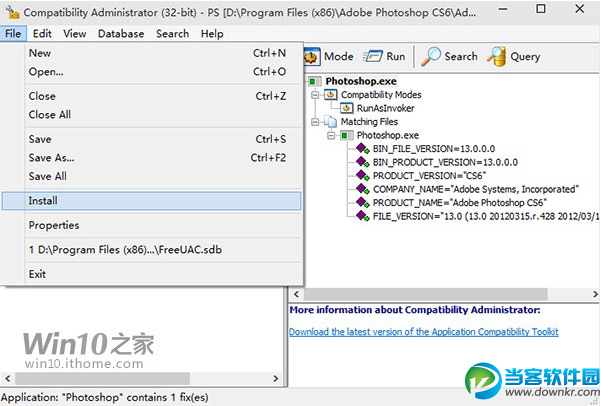Image resolution: width=601 pixels, height=406 pixels.
Task: Click the FILE_VERSION attribute diamond icon
Action: pos(363,216)
